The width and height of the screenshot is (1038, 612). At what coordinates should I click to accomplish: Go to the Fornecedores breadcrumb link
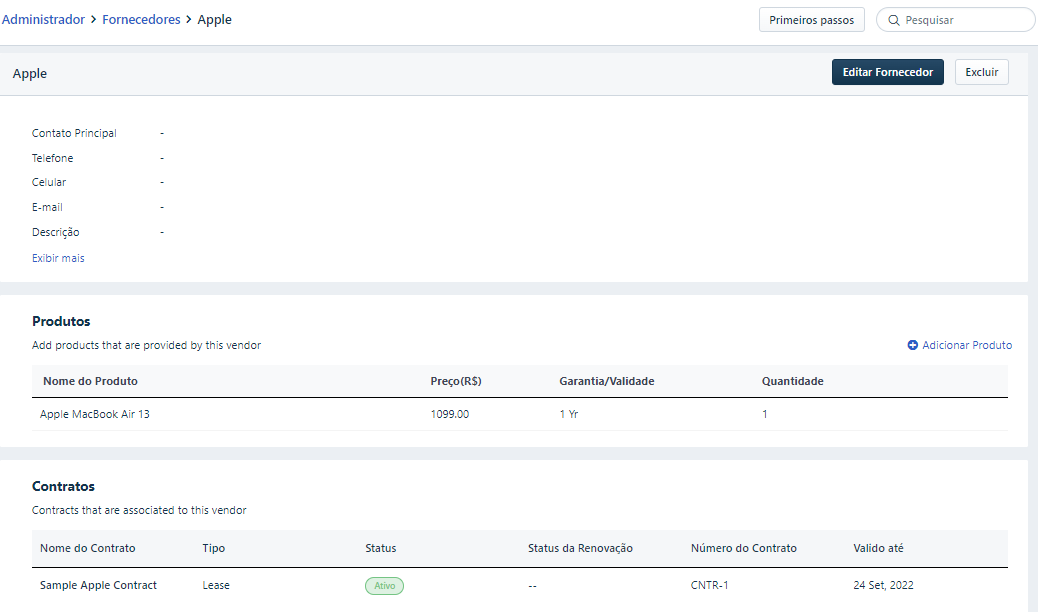(141, 19)
